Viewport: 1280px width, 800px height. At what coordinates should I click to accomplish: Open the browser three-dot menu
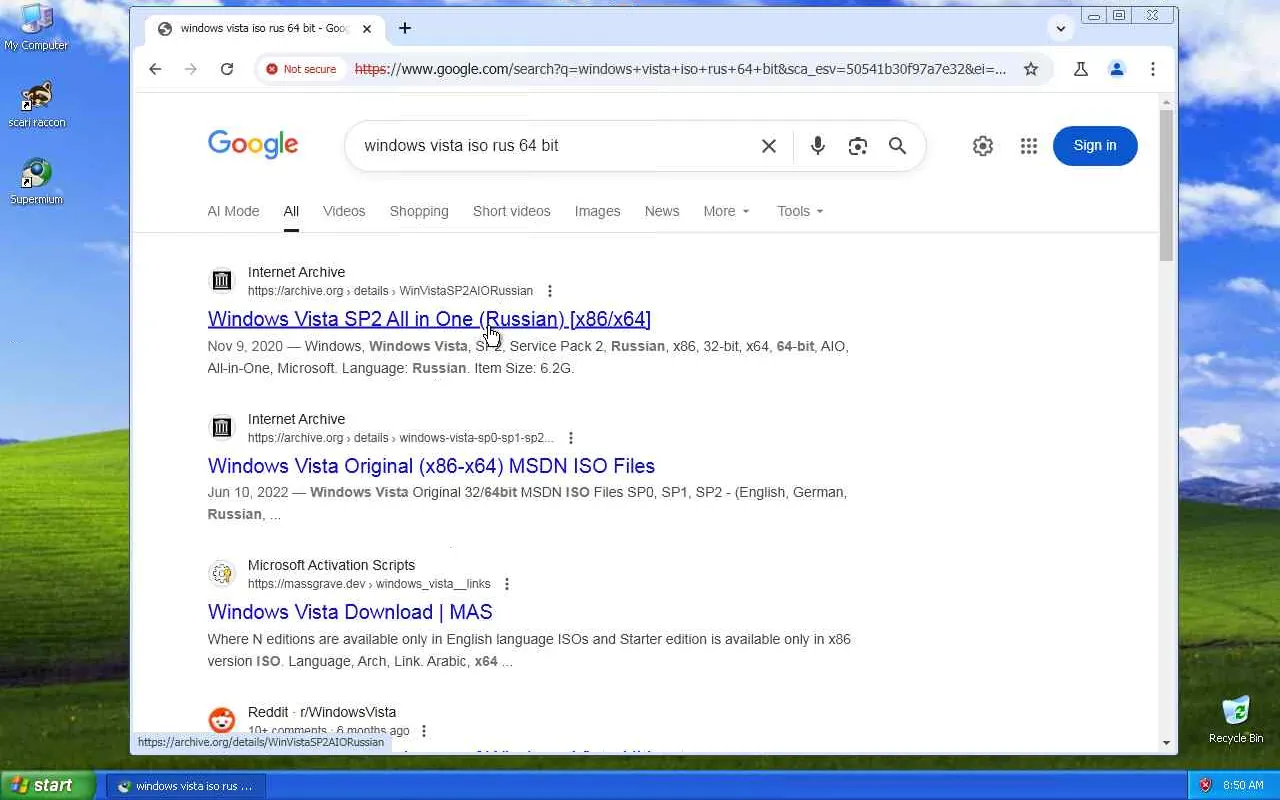point(1153,69)
